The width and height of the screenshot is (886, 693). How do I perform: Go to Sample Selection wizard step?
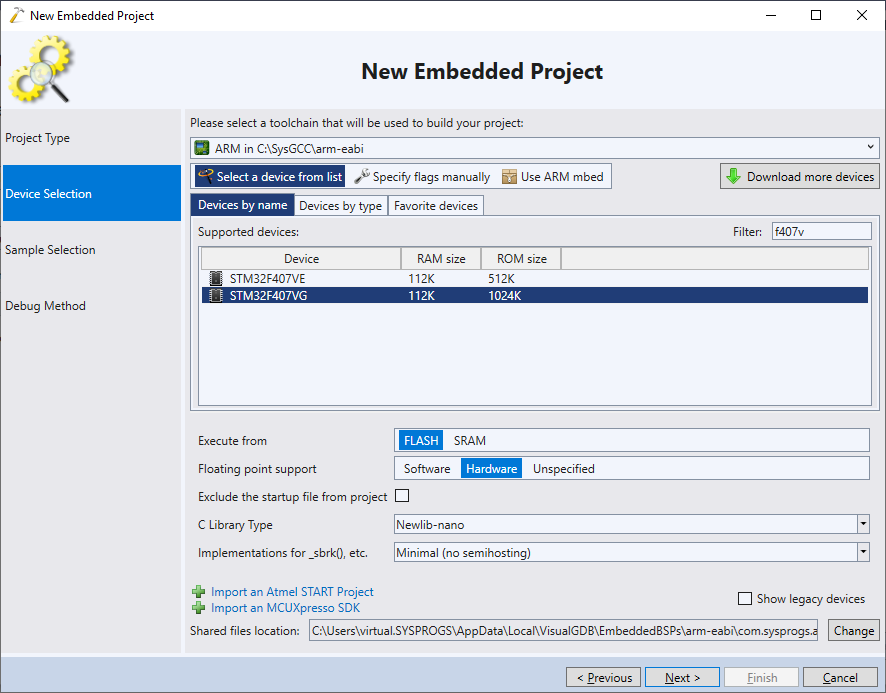pyautogui.click(x=92, y=249)
